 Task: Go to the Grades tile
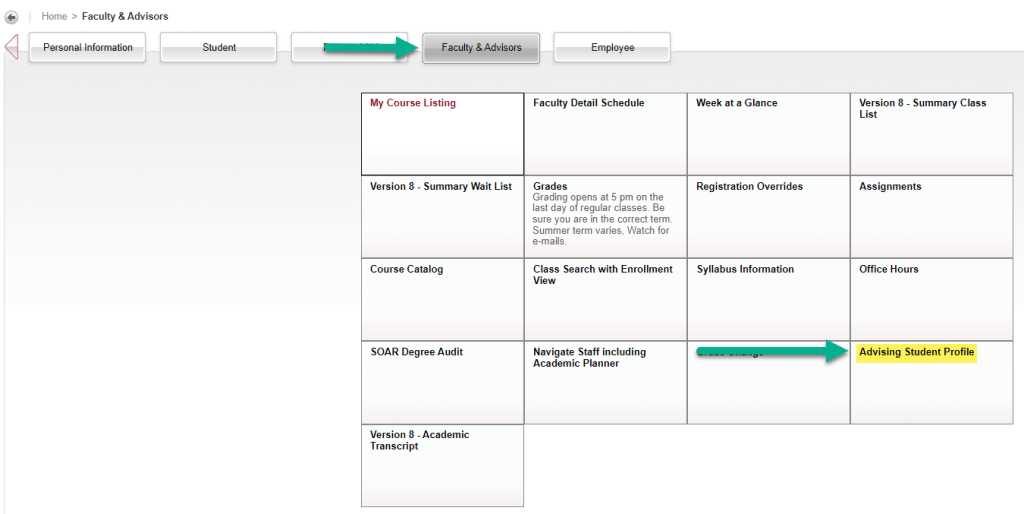click(x=550, y=186)
